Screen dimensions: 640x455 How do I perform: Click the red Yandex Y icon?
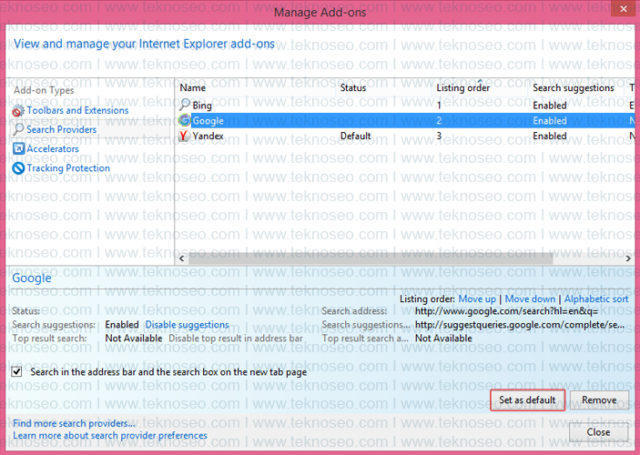184,135
